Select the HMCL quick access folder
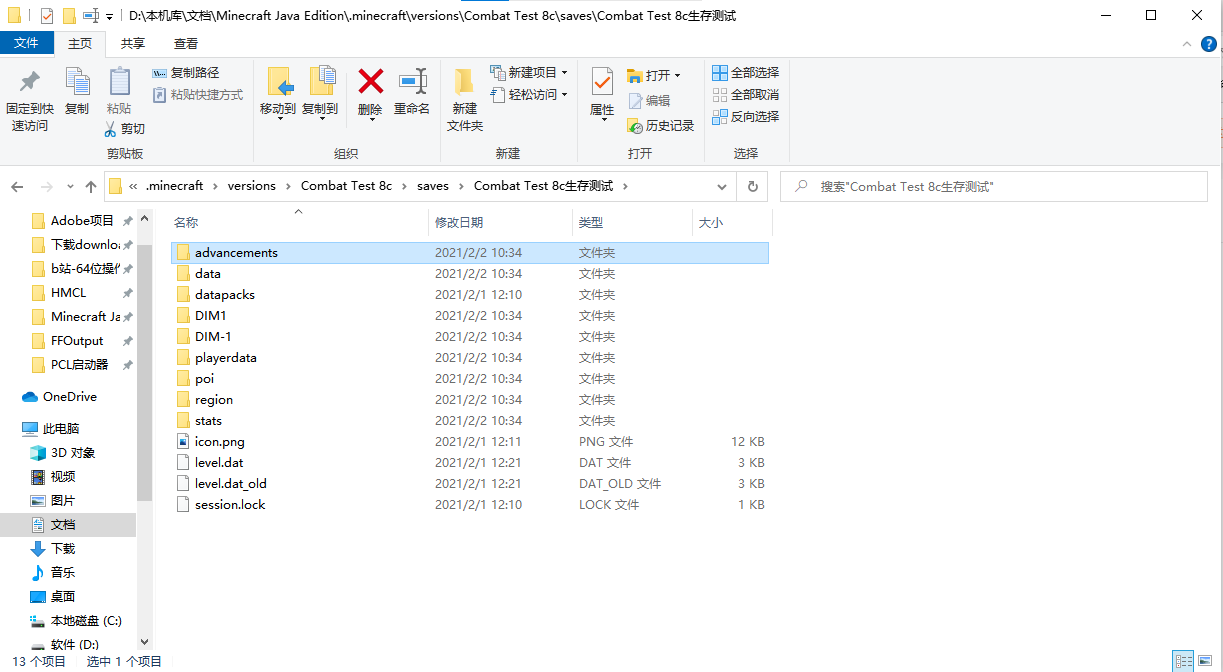The height and width of the screenshot is (672, 1223). click(69, 293)
